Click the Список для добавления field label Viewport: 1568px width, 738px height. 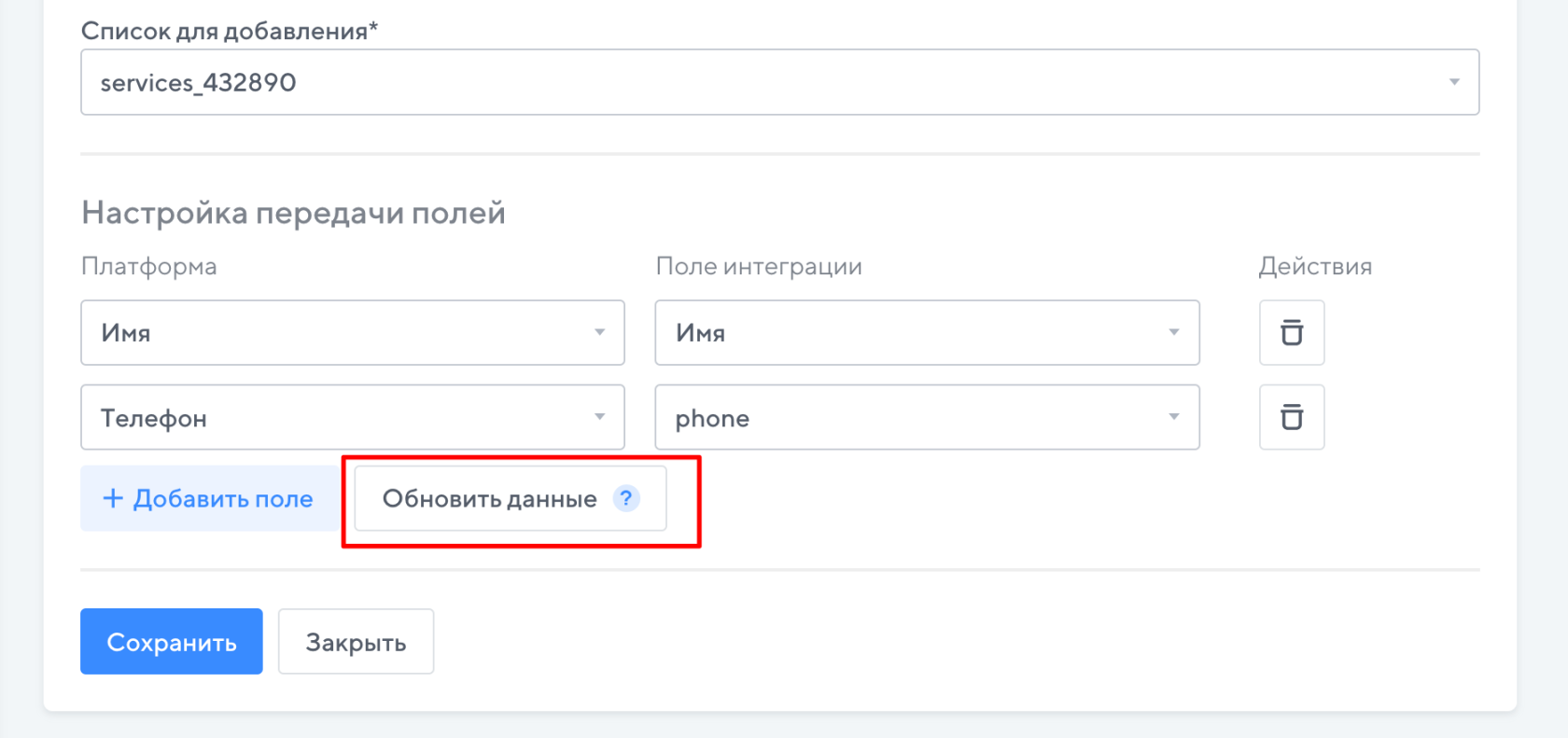pyautogui.click(x=229, y=31)
